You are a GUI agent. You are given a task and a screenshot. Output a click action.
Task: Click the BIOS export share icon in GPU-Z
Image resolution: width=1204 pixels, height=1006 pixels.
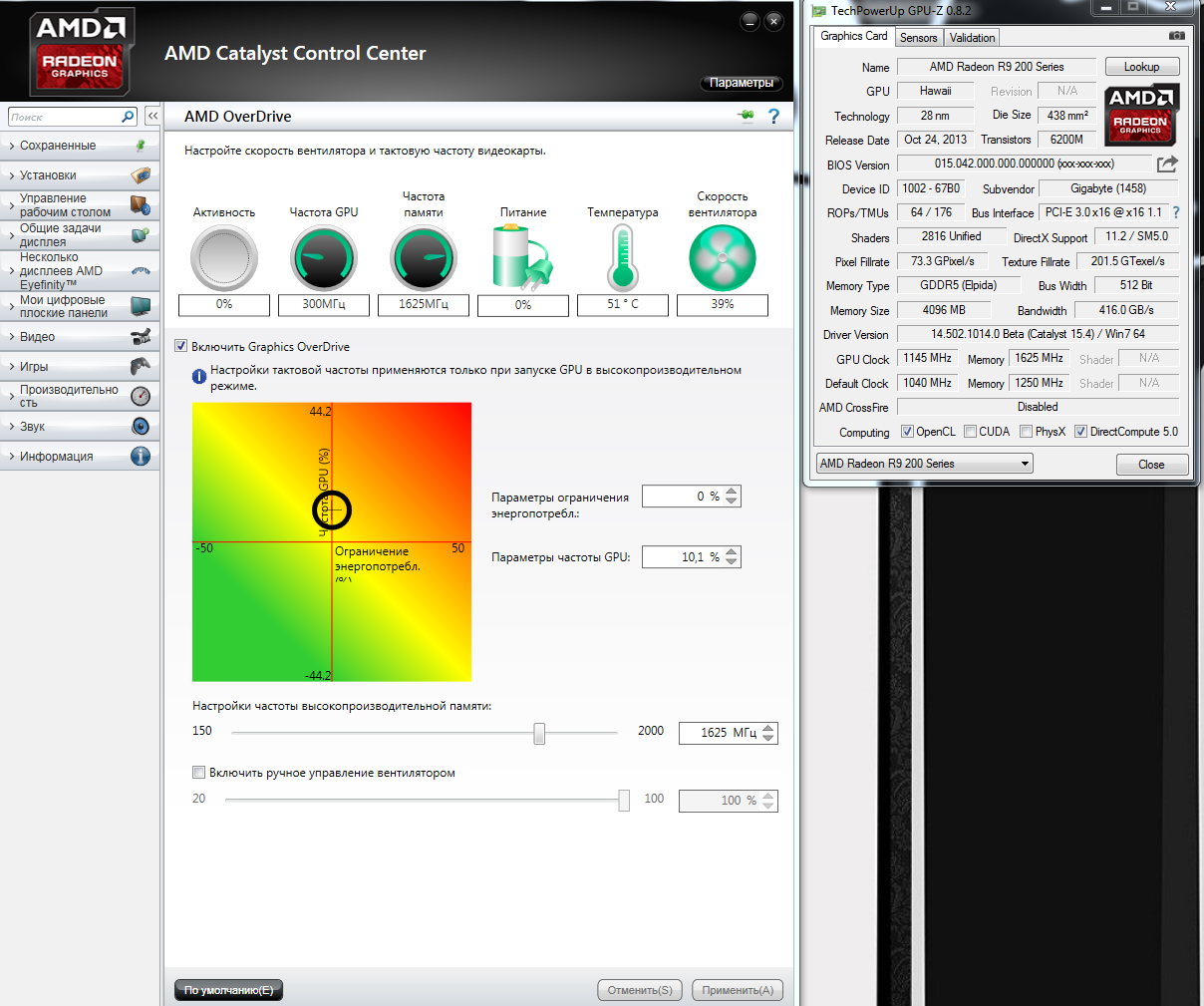click(x=1167, y=164)
